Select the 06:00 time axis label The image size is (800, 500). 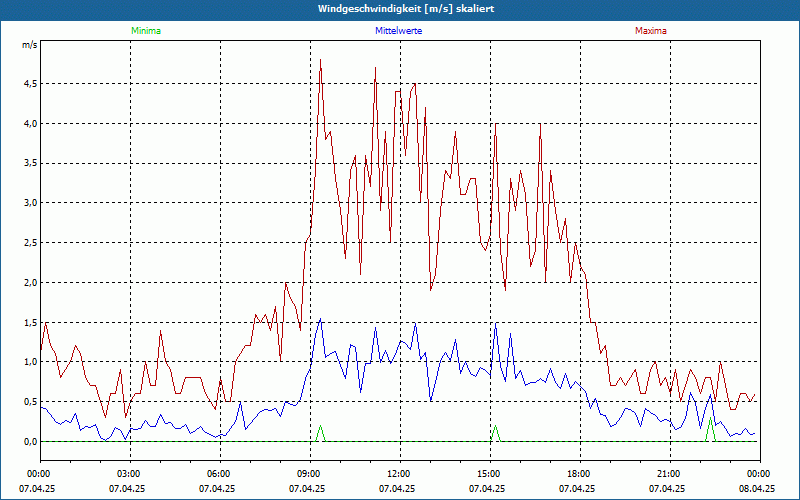pos(218,474)
